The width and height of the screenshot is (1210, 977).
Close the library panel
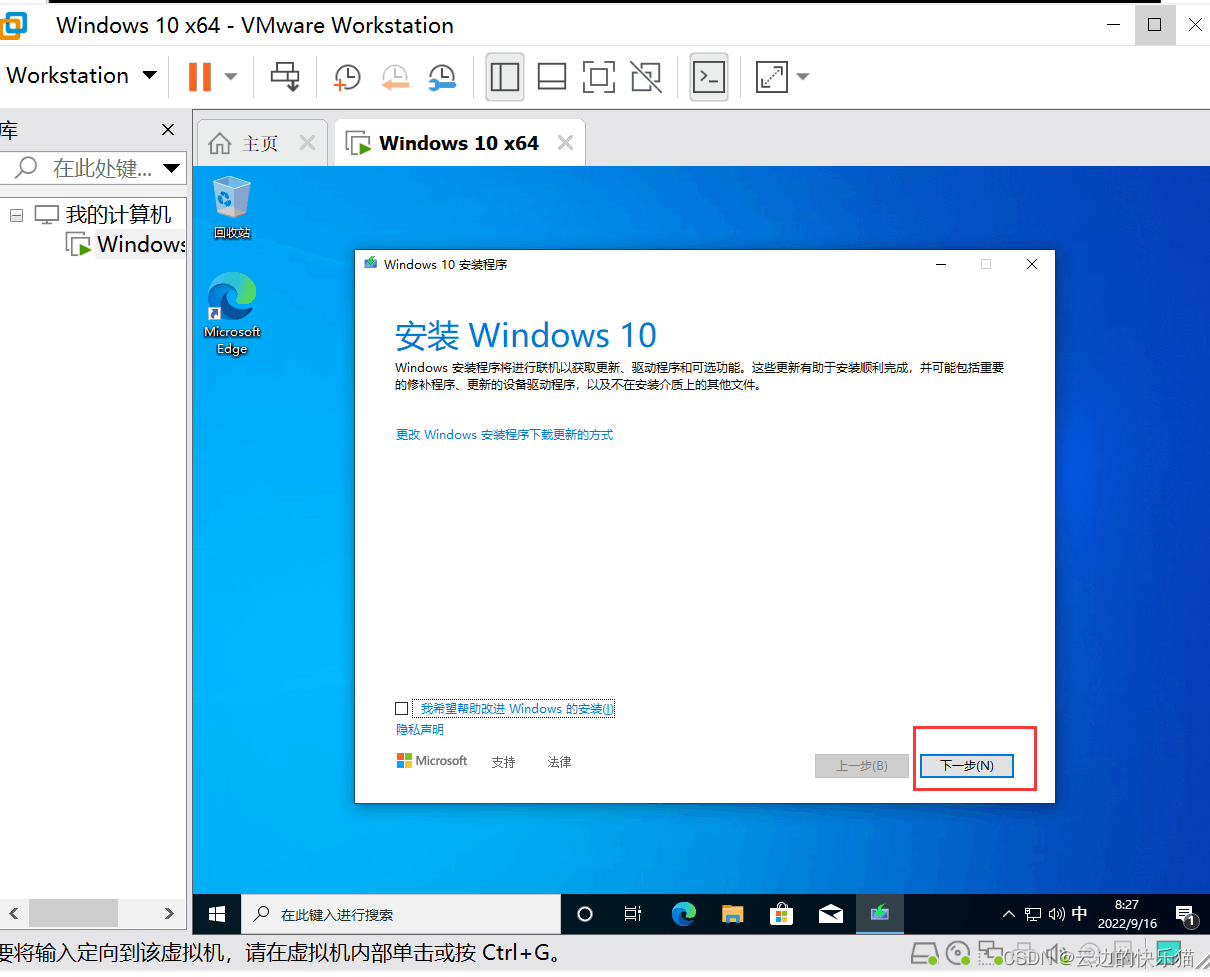[168, 130]
